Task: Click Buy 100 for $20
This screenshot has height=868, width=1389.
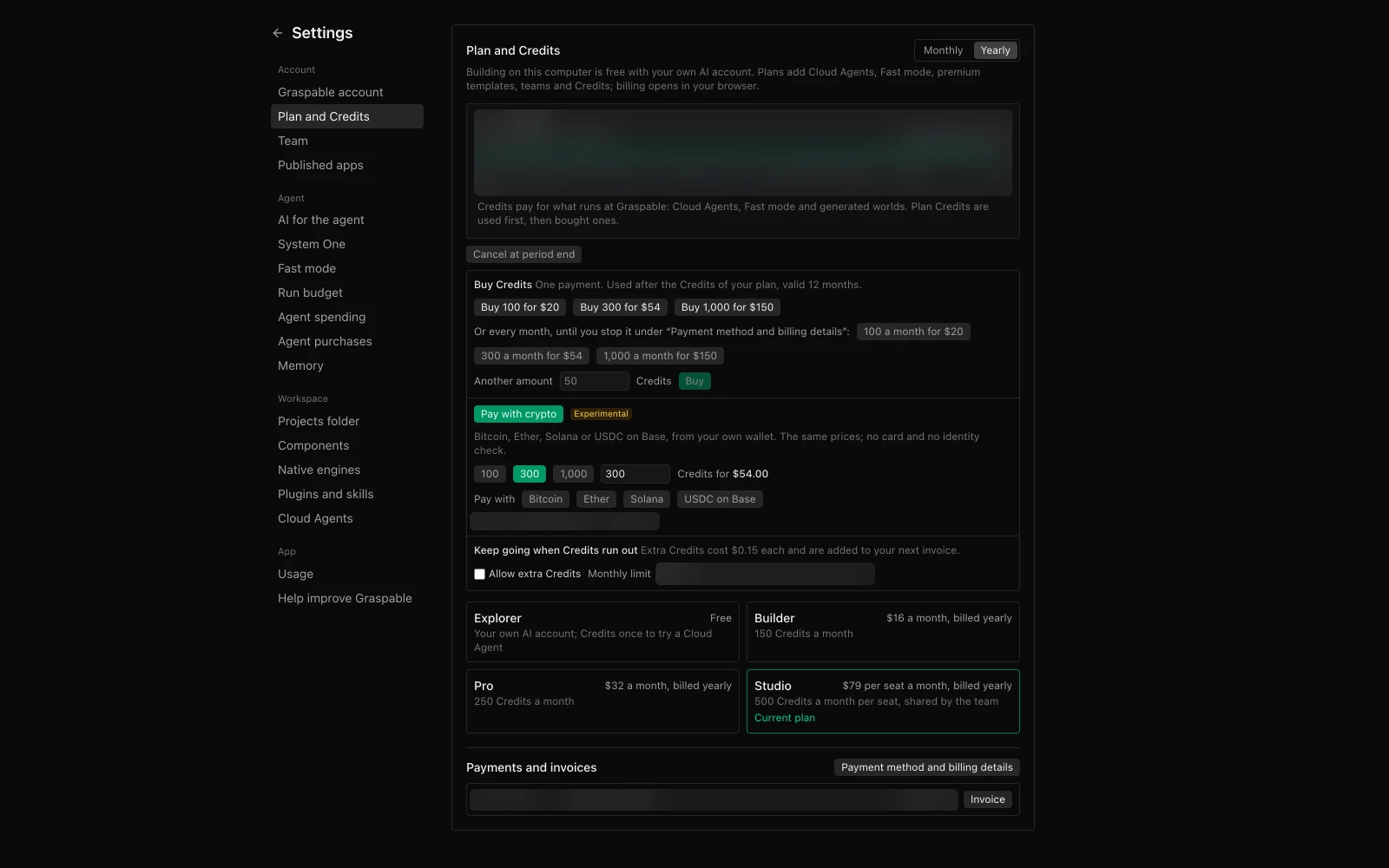Action: tap(520, 307)
